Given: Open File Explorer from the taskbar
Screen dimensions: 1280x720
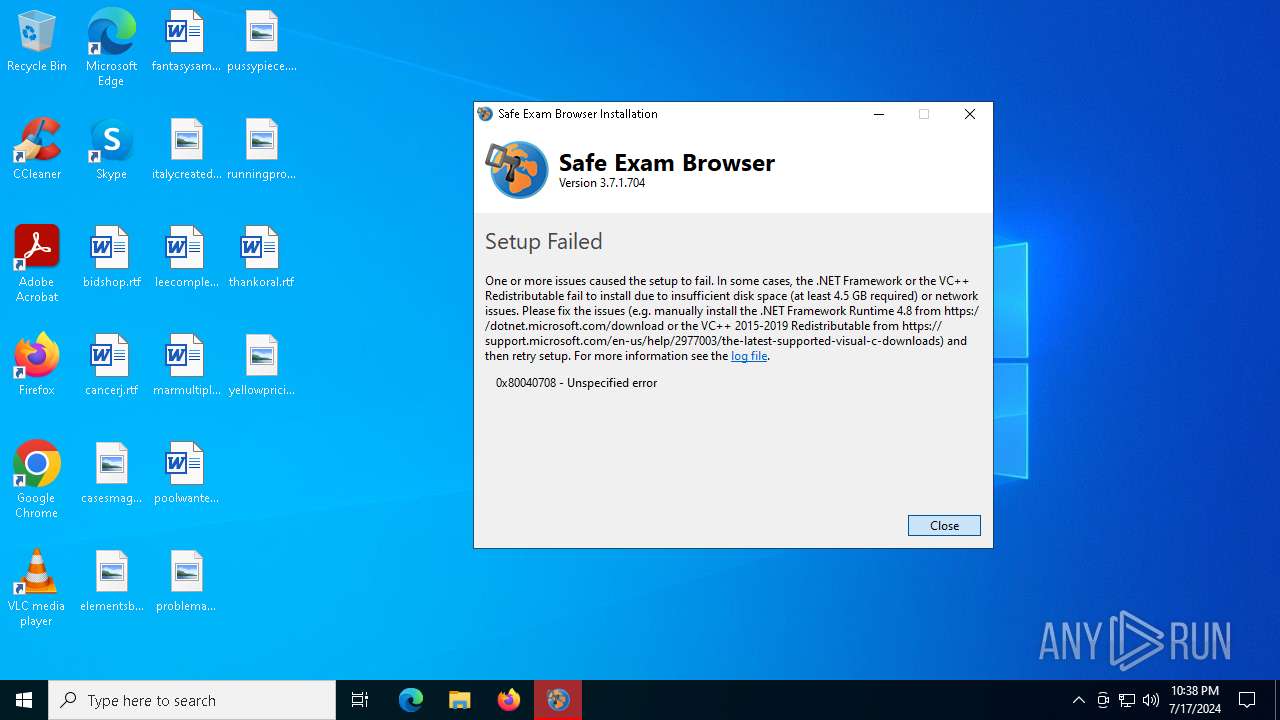Looking at the screenshot, I should pos(460,700).
